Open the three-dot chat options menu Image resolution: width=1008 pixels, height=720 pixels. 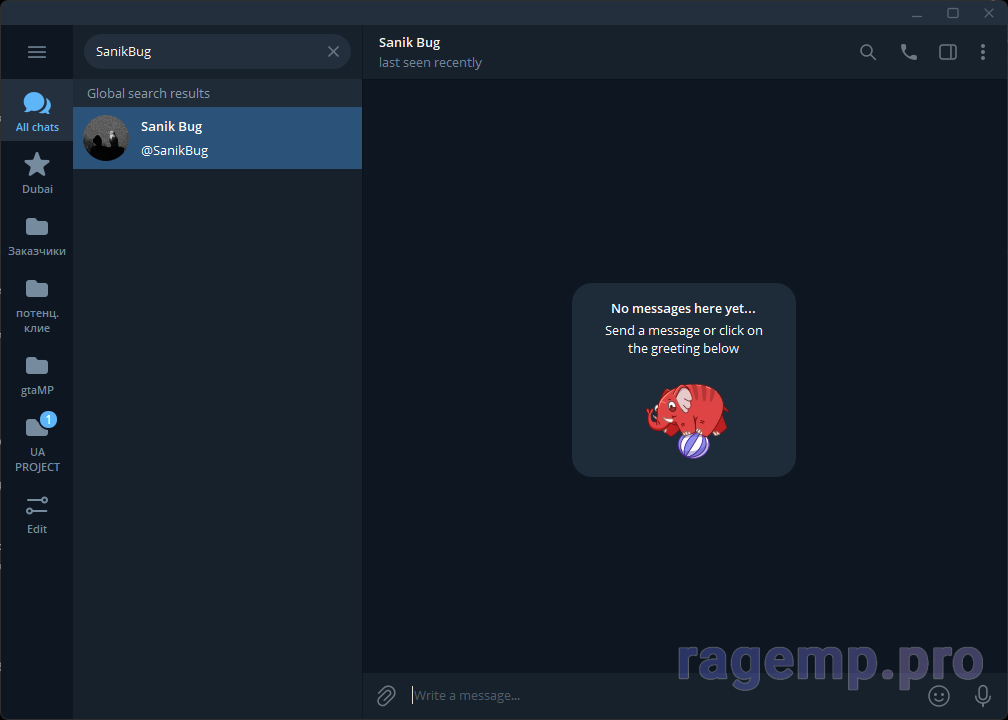tap(982, 52)
